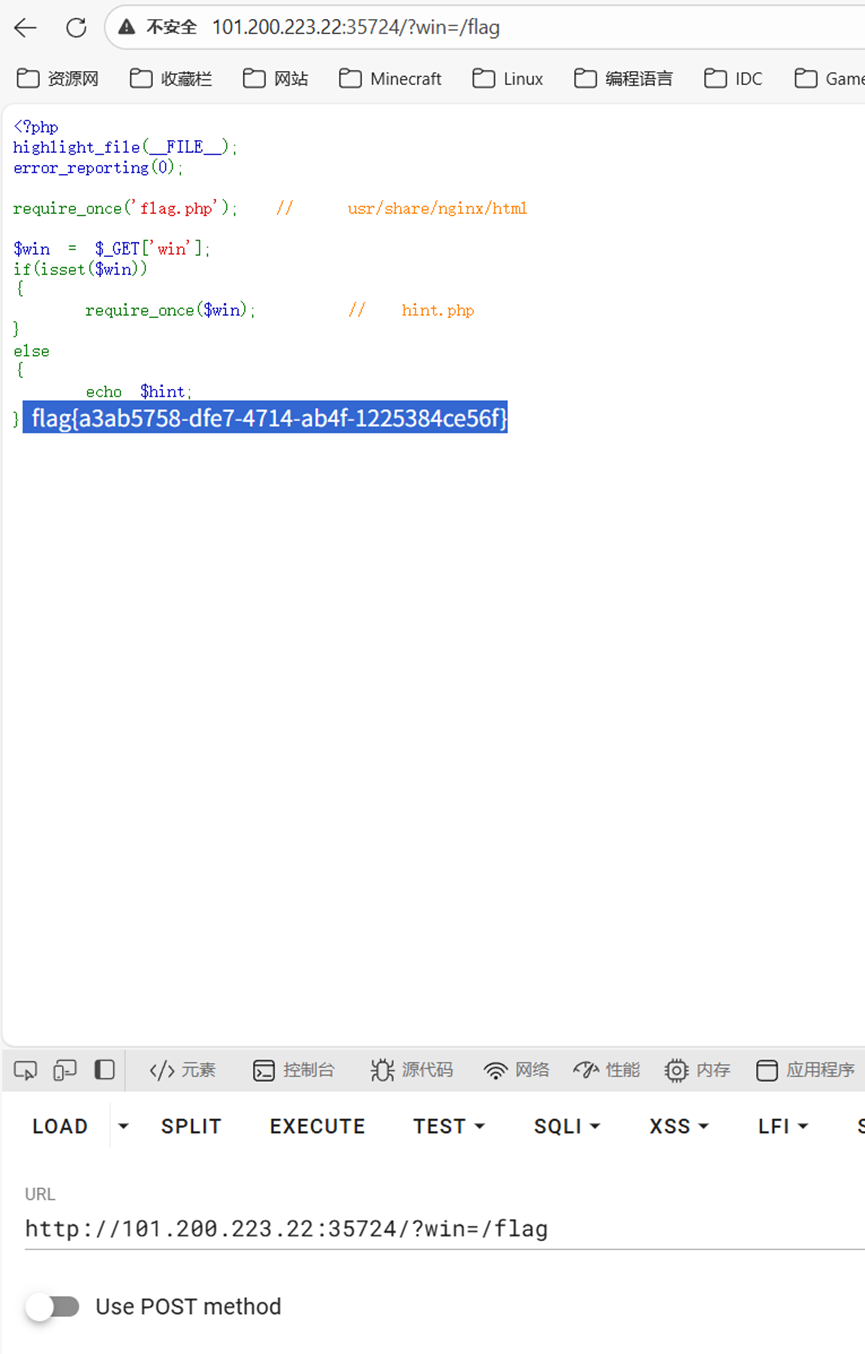Image resolution: width=865 pixels, height=1354 pixels.
Task: Open the IDC bookmarks folder
Action: [733, 78]
